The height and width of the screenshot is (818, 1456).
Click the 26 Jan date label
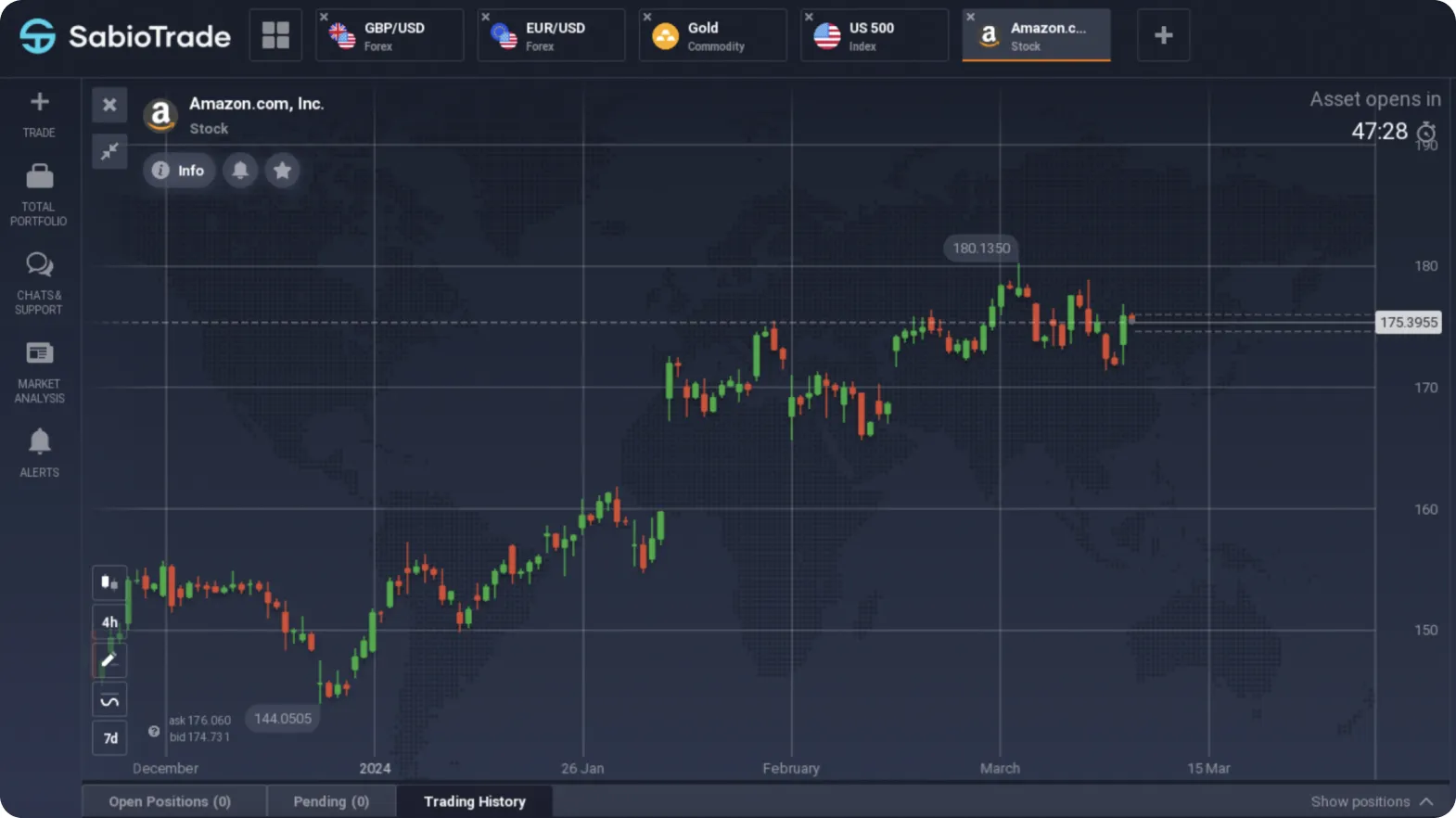click(x=582, y=769)
